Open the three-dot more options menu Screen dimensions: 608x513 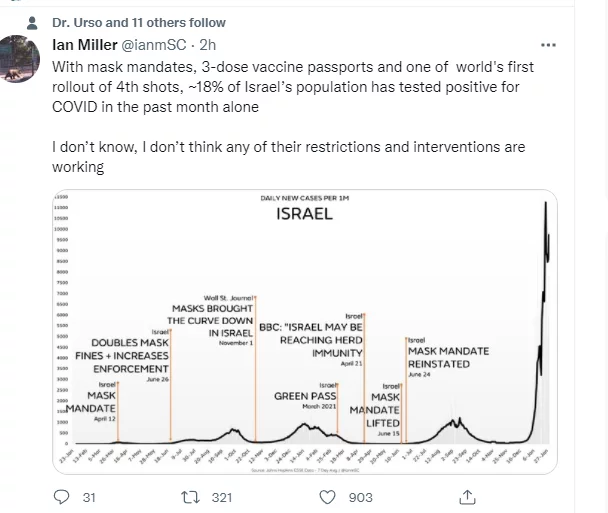pyautogui.click(x=549, y=46)
